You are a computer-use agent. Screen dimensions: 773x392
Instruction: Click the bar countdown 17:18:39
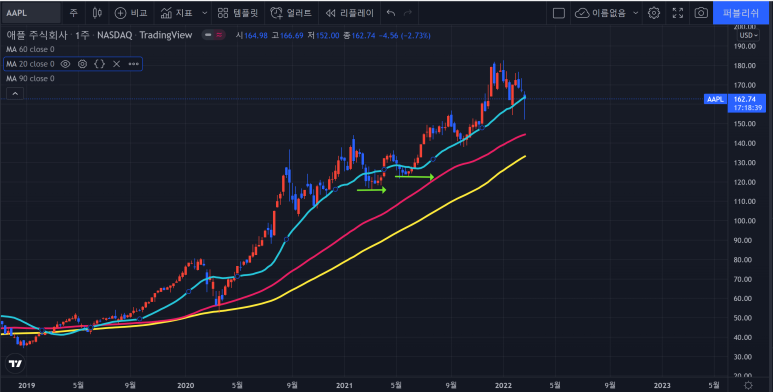pos(747,107)
